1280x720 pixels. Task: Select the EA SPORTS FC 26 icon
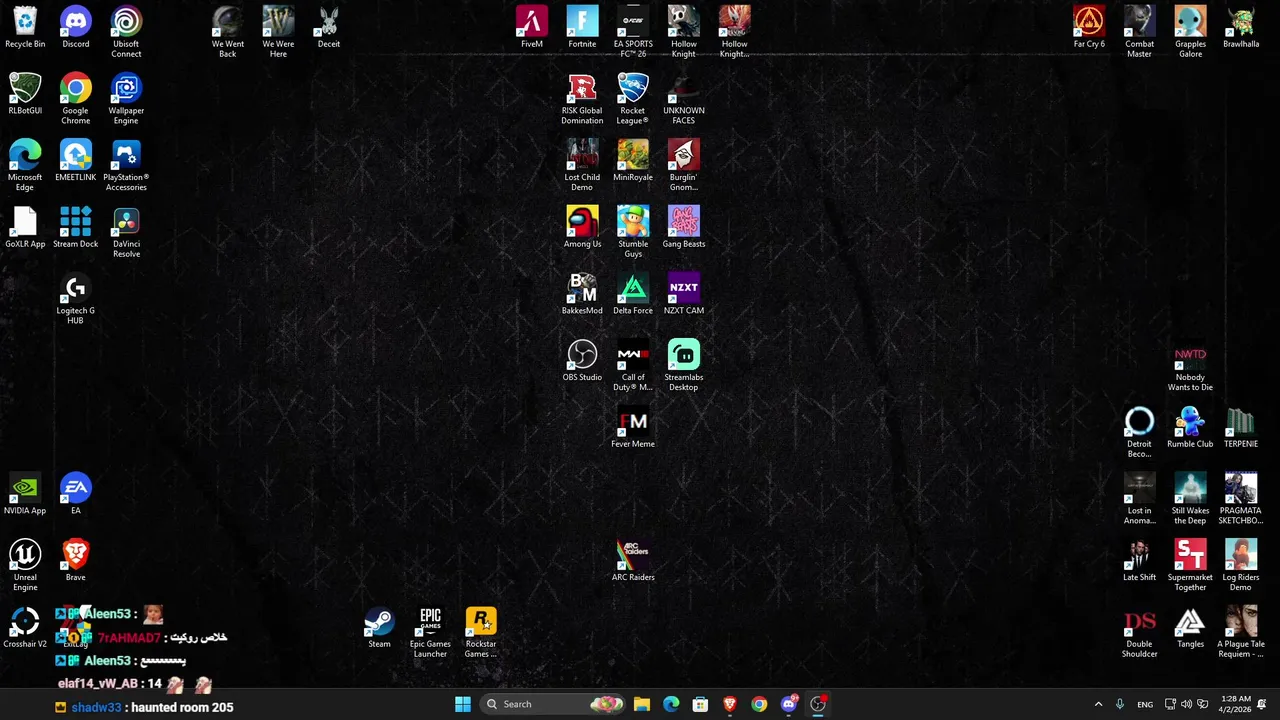(x=633, y=32)
